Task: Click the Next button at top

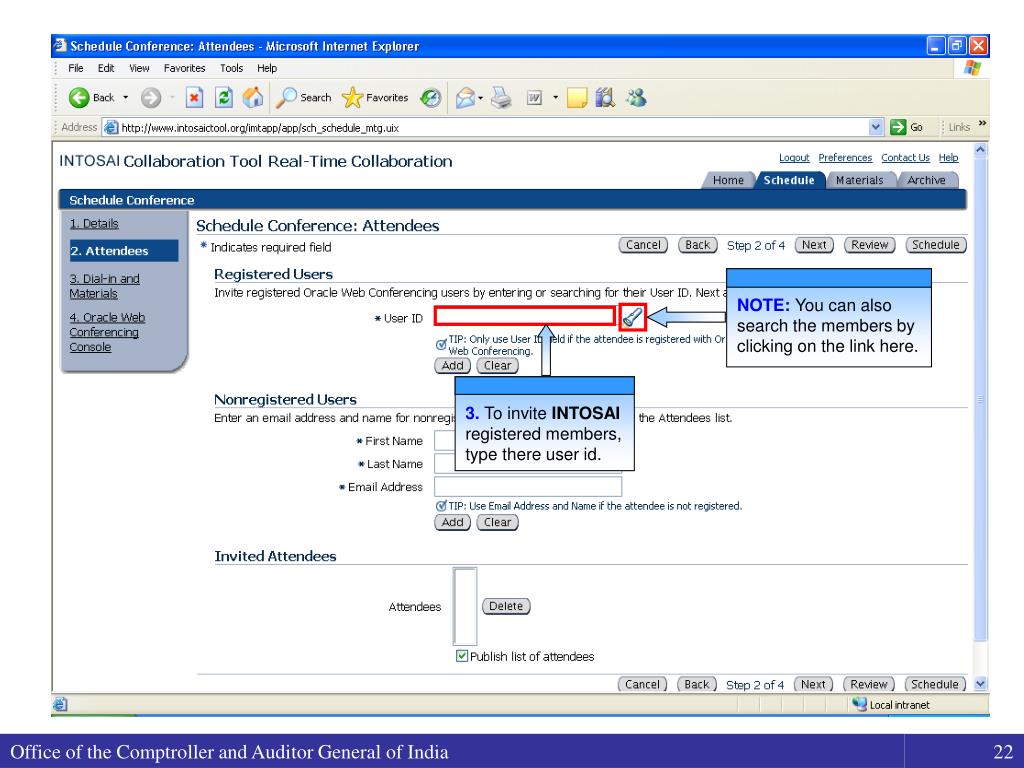Action: click(x=815, y=245)
